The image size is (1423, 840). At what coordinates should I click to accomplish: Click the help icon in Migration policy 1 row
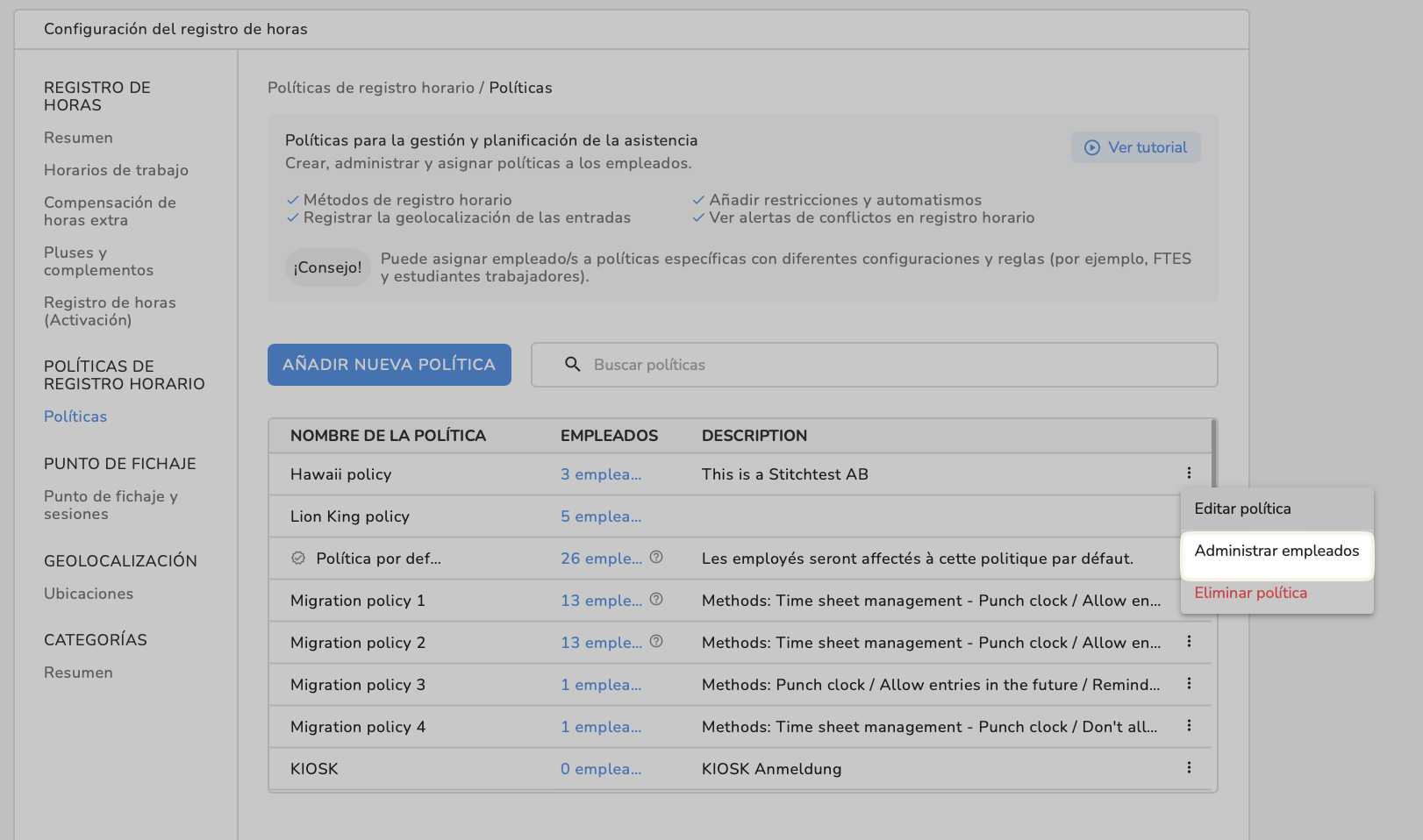point(656,600)
